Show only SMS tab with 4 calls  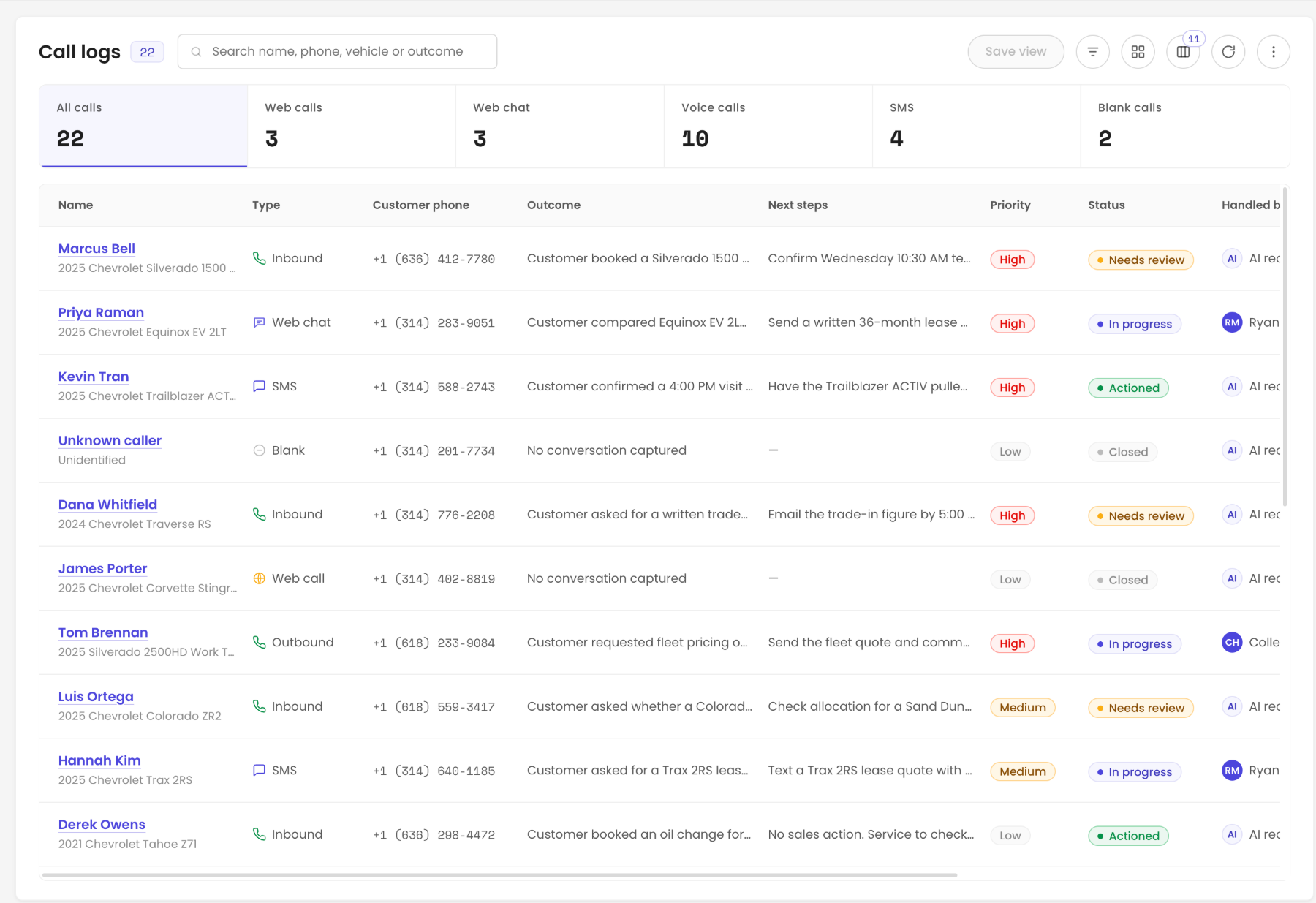[x=977, y=126]
